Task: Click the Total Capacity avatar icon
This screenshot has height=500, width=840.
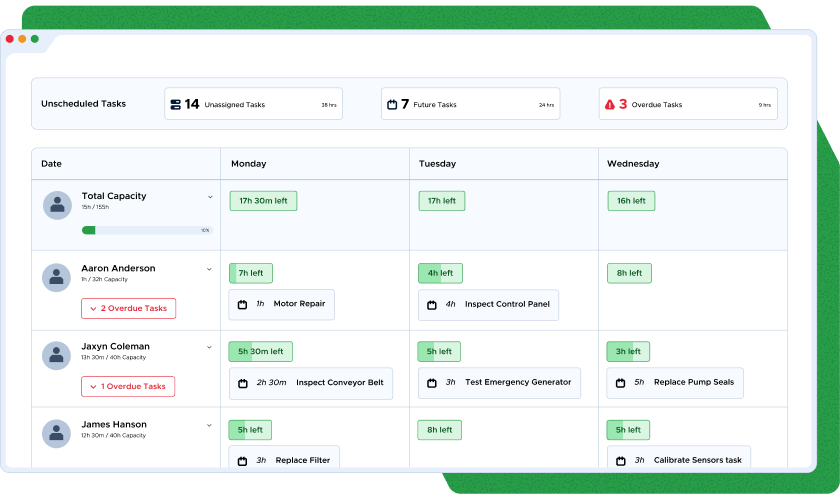Action: coord(57,205)
